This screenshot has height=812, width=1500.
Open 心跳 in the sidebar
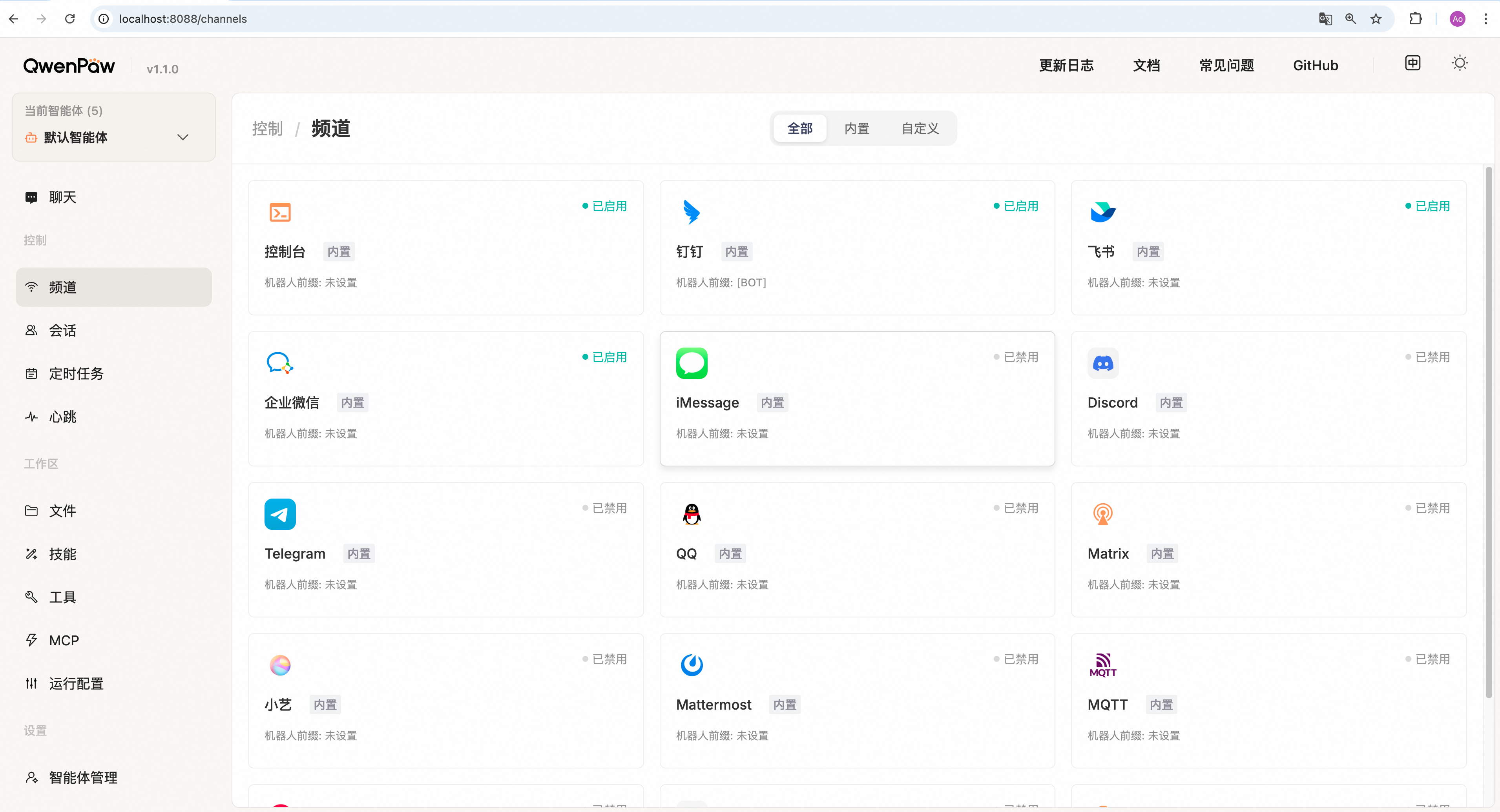click(x=113, y=417)
